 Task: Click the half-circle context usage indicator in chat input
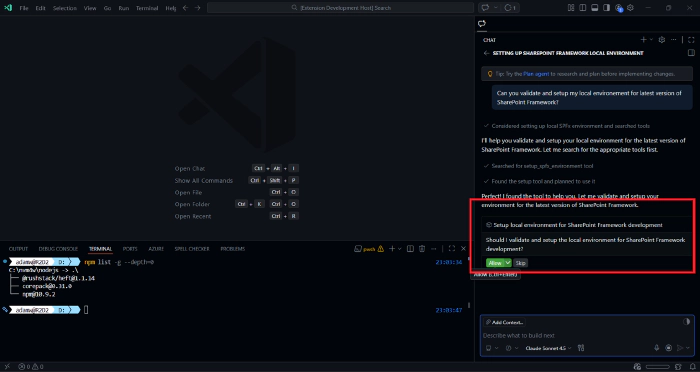tap(687, 322)
